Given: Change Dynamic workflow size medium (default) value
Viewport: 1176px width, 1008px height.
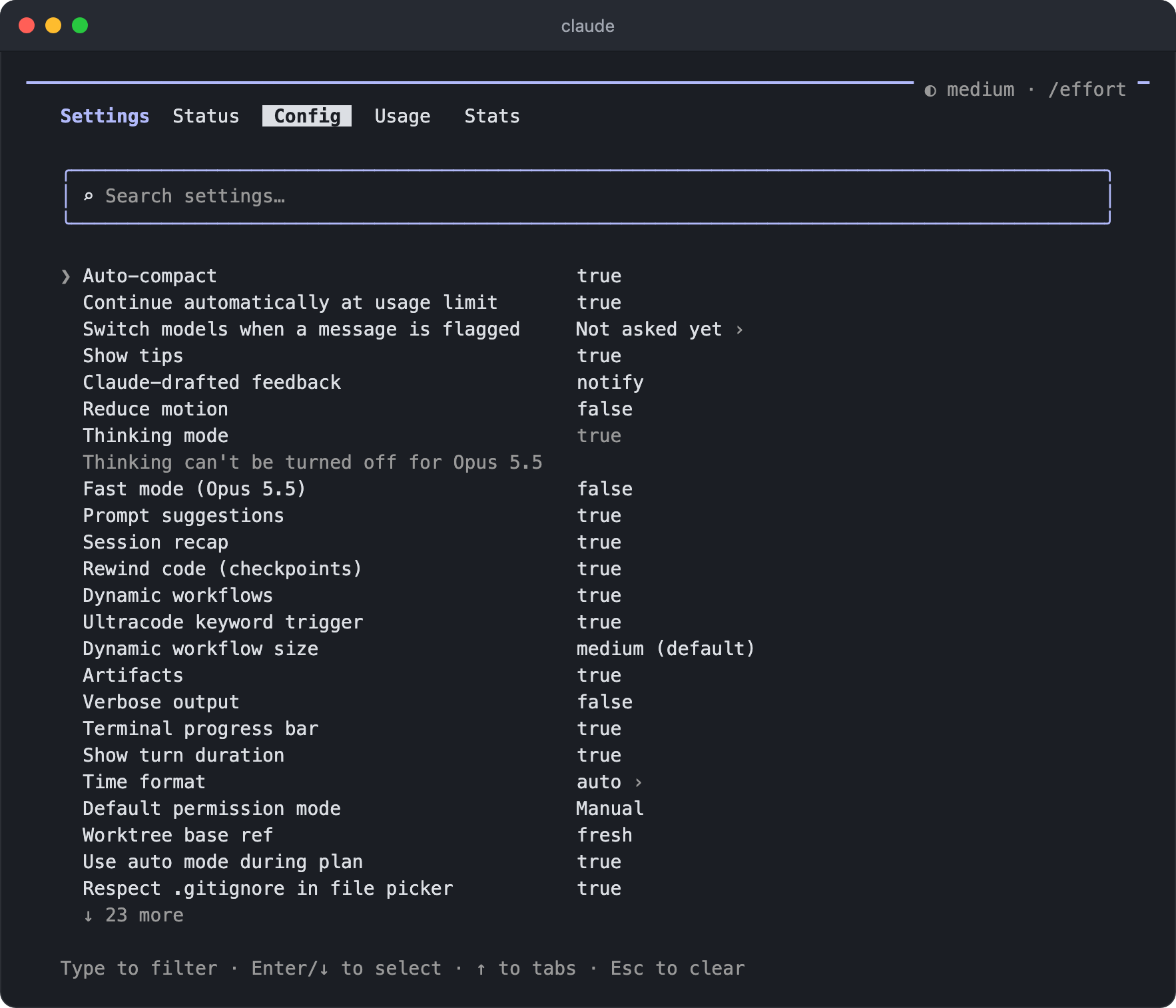Looking at the screenshot, I should 665,649.
